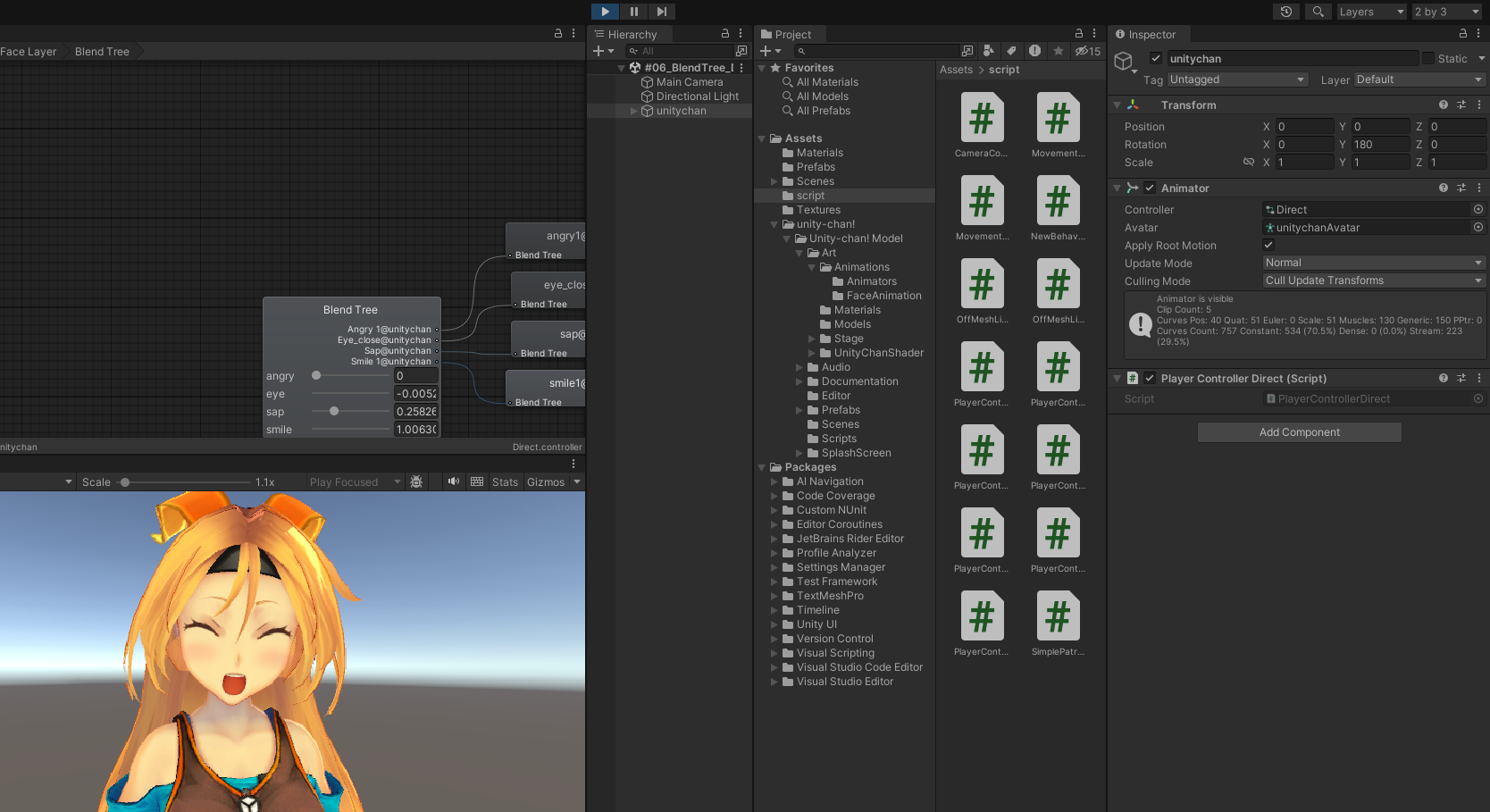Viewport: 1490px width, 812px height.
Task: Click the Play button in the toolbar
Action: (x=605, y=12)
